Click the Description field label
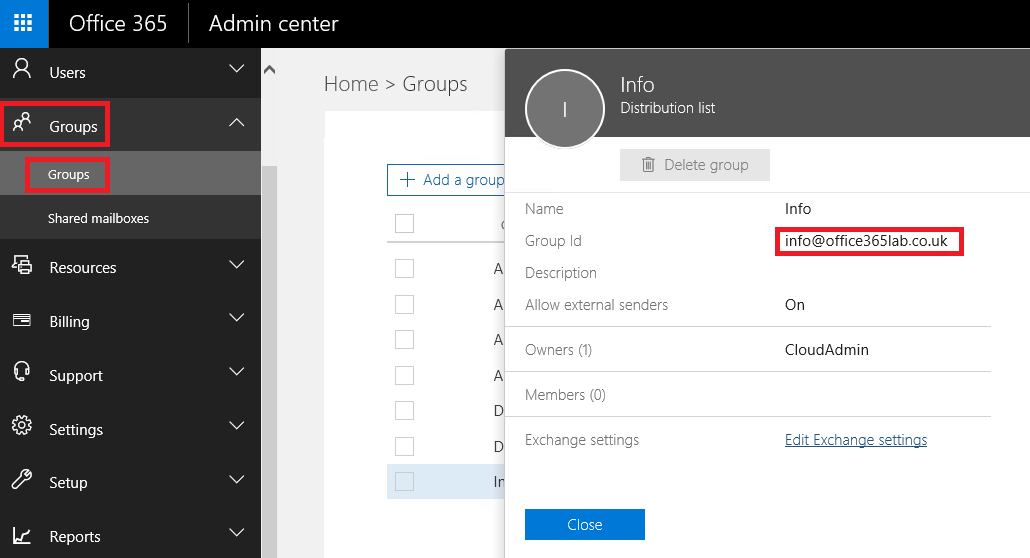 tap(560, 273)
